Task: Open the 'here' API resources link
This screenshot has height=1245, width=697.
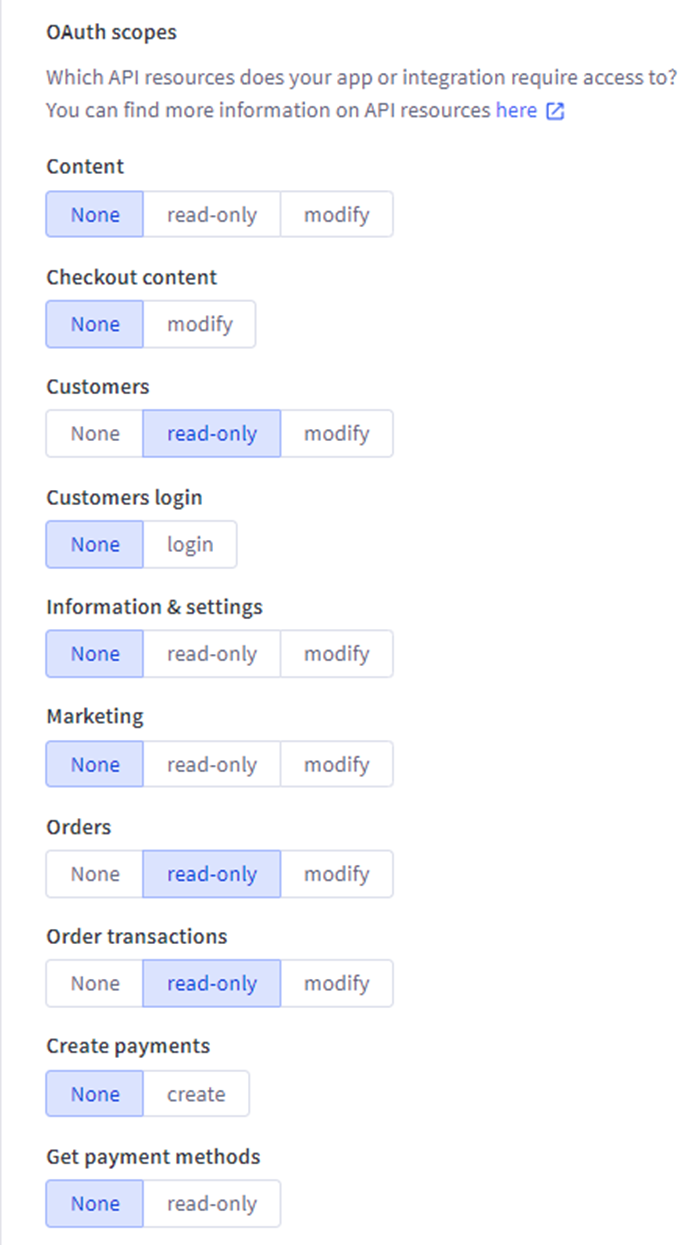Action: (516, 111)
